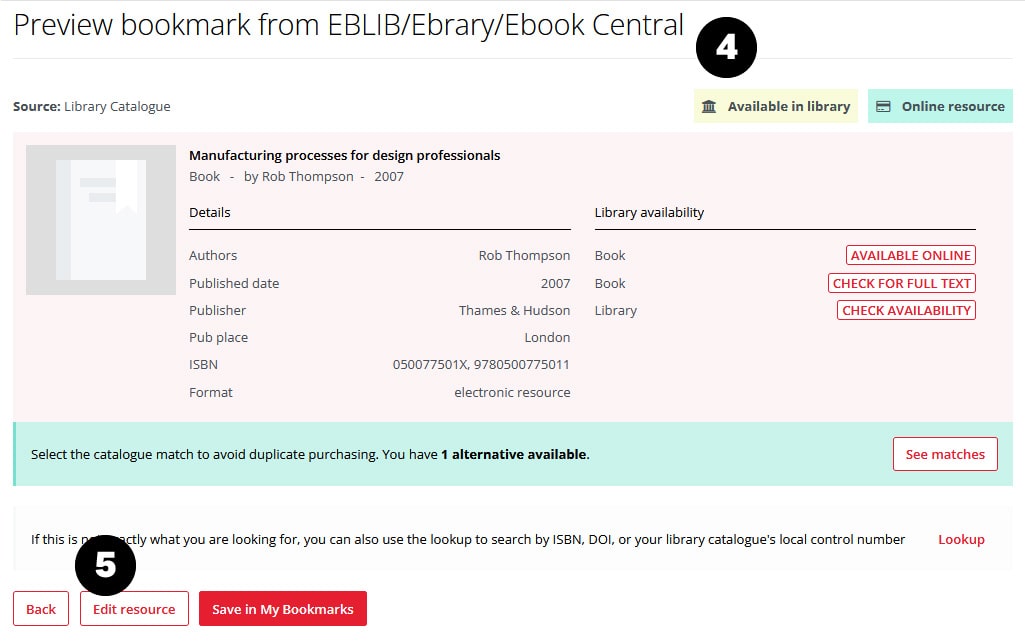
Task: Click the numbered marker 5 circle
Action: [x=105, y=566]
